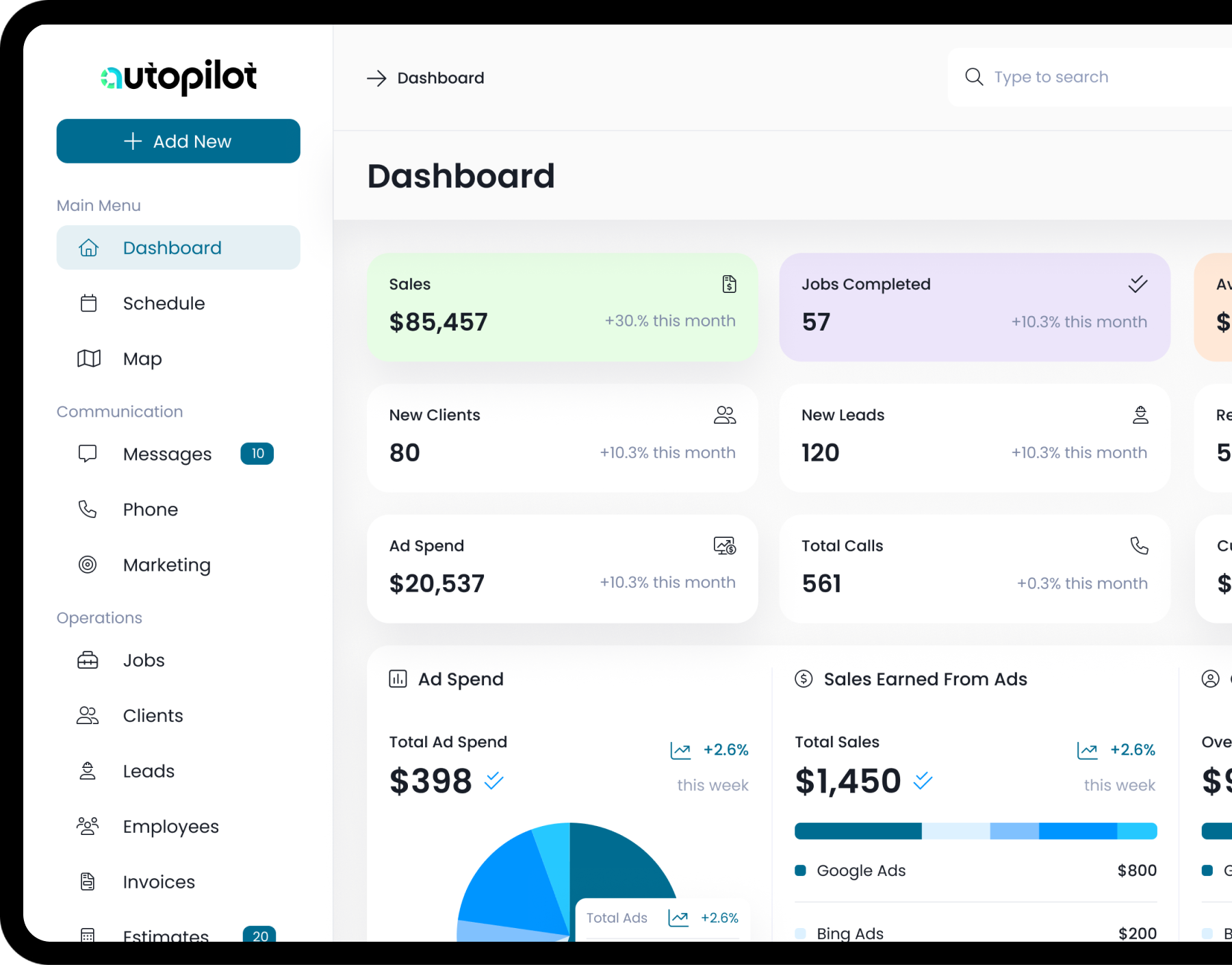Click the people icon beside Clients

(88, 716)
